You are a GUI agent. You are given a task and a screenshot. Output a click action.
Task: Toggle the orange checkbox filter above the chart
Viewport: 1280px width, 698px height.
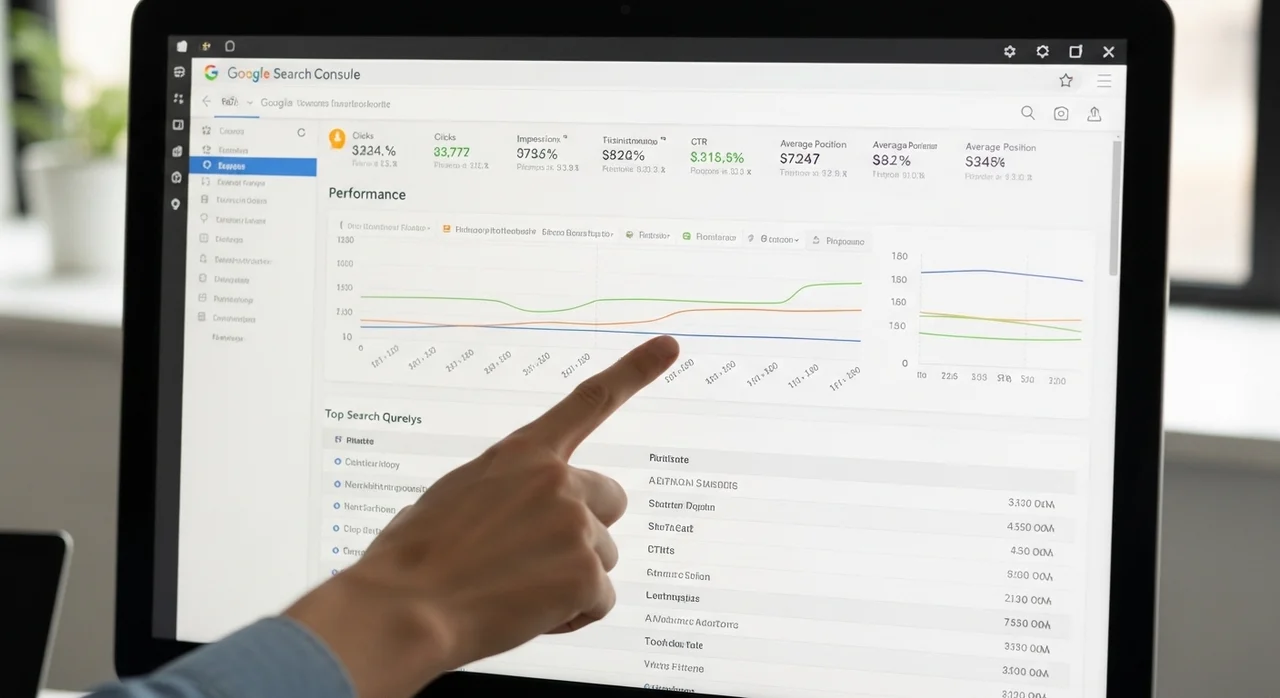pos(446,229)
